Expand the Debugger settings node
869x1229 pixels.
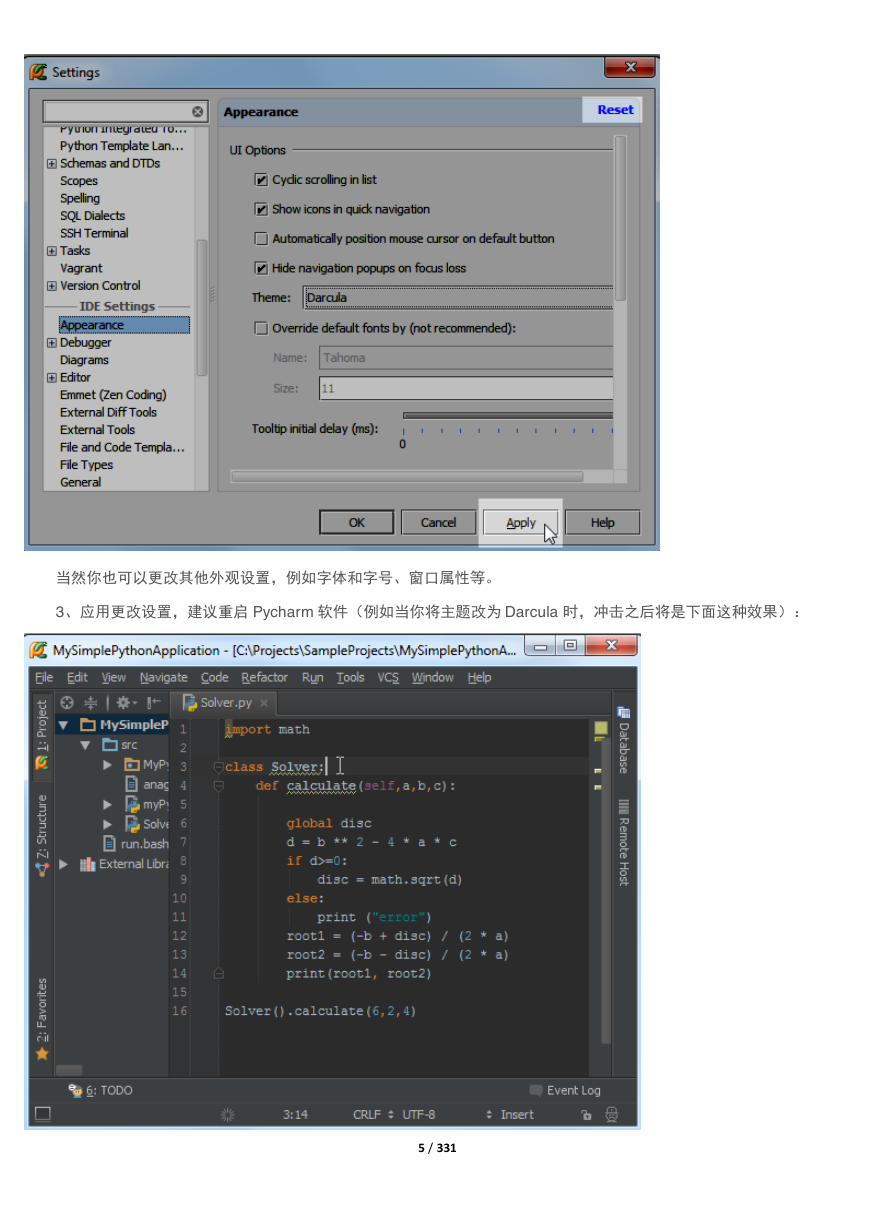[x=52, y=343]
